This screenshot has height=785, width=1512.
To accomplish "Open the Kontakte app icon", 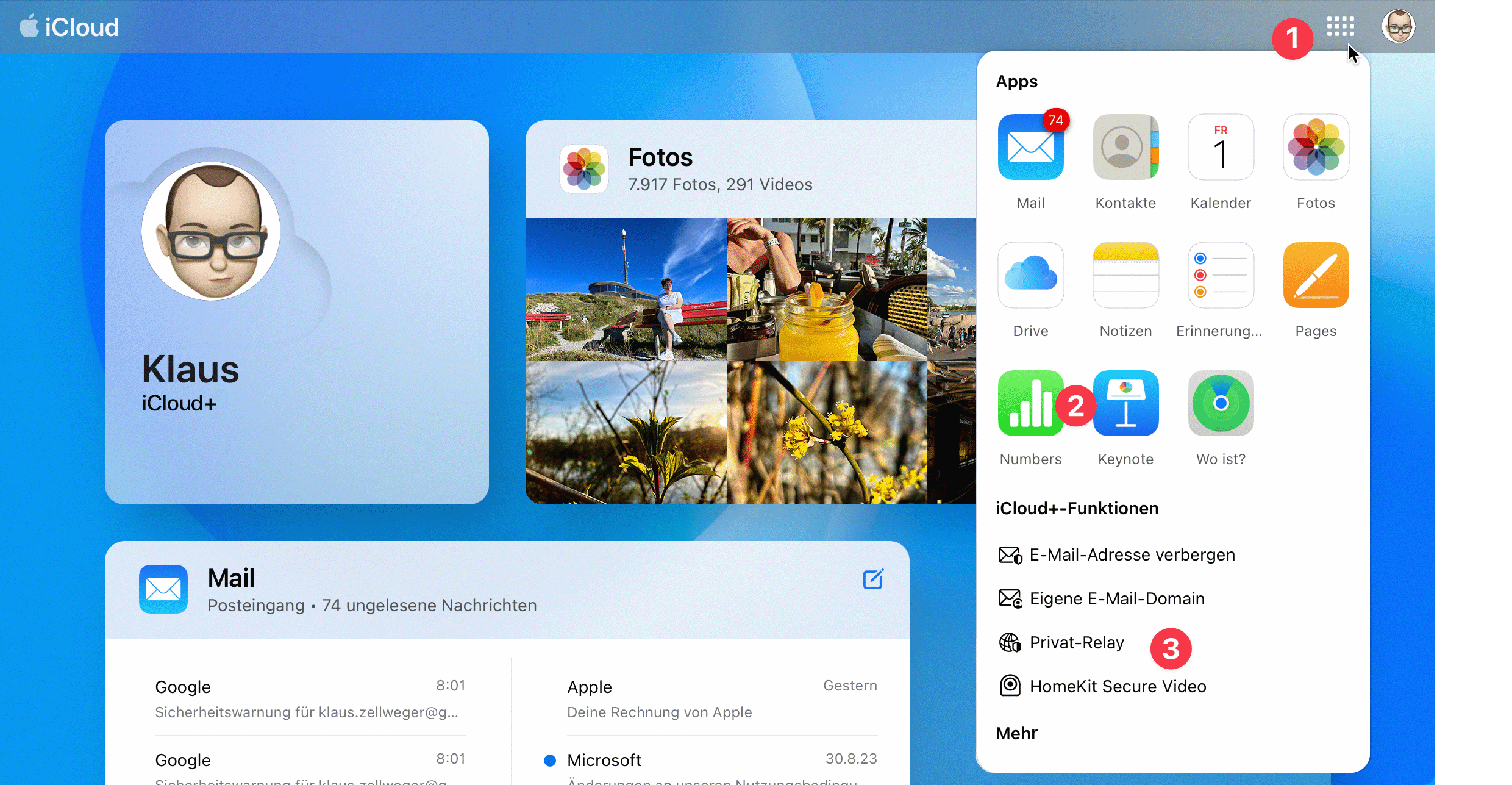I will pyautogui.click(x=1125, y=147).
